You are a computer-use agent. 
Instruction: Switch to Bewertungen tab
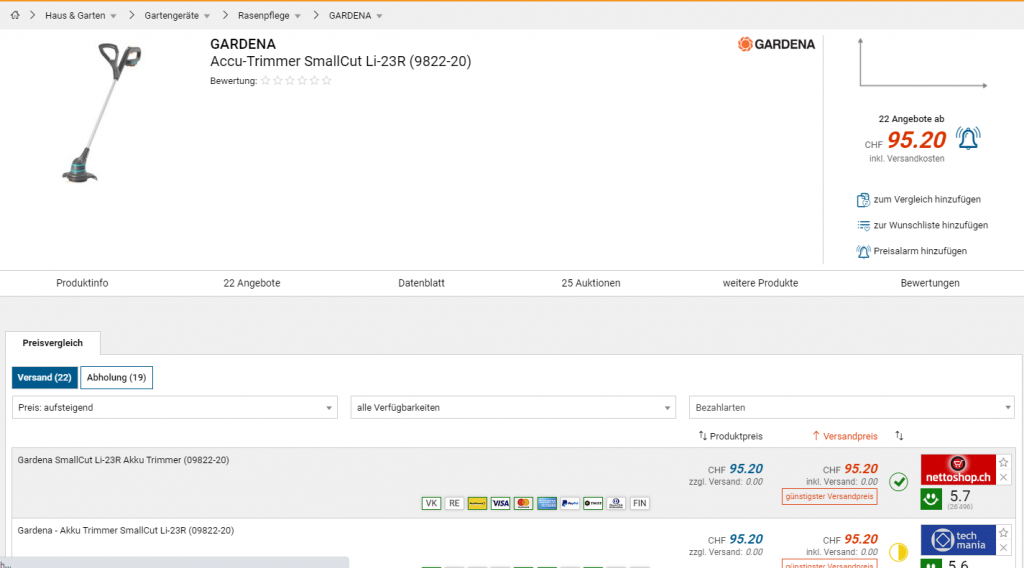(x=930, y=283)
